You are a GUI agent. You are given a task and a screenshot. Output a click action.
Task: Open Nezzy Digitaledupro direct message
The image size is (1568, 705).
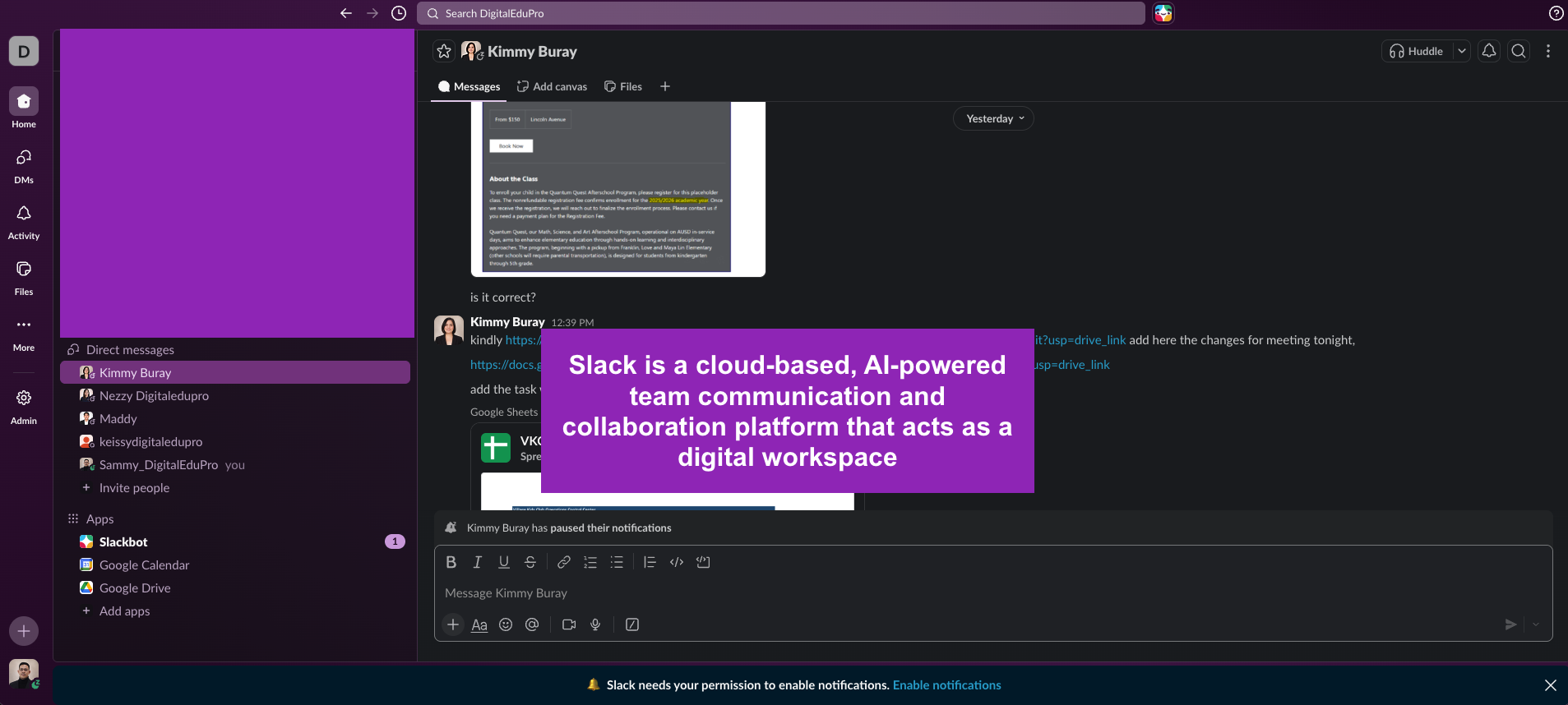click(235, 395)
